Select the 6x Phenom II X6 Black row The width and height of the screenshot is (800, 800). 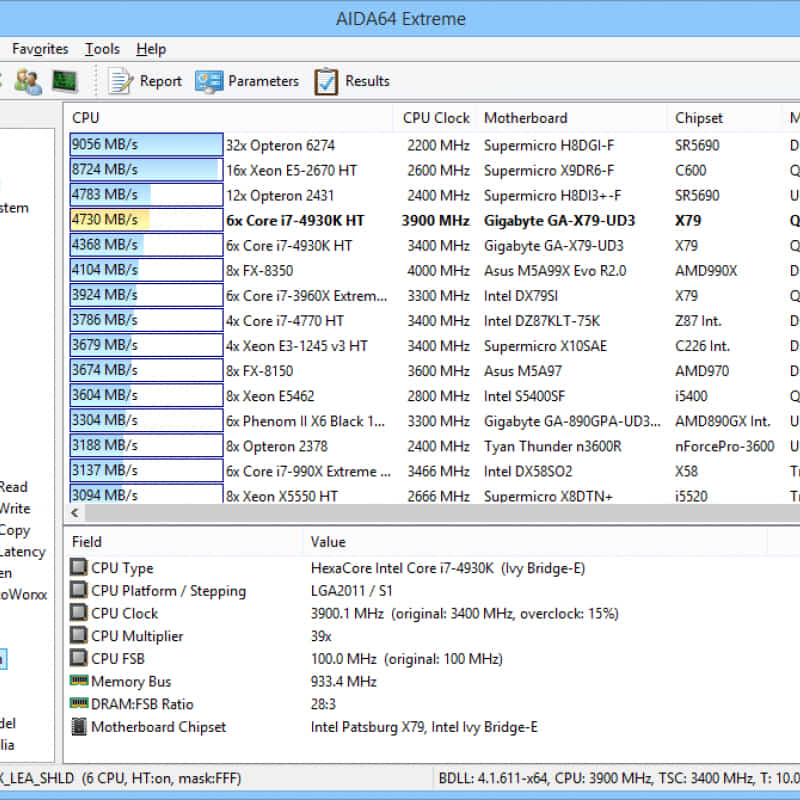(x=434, y=420)
